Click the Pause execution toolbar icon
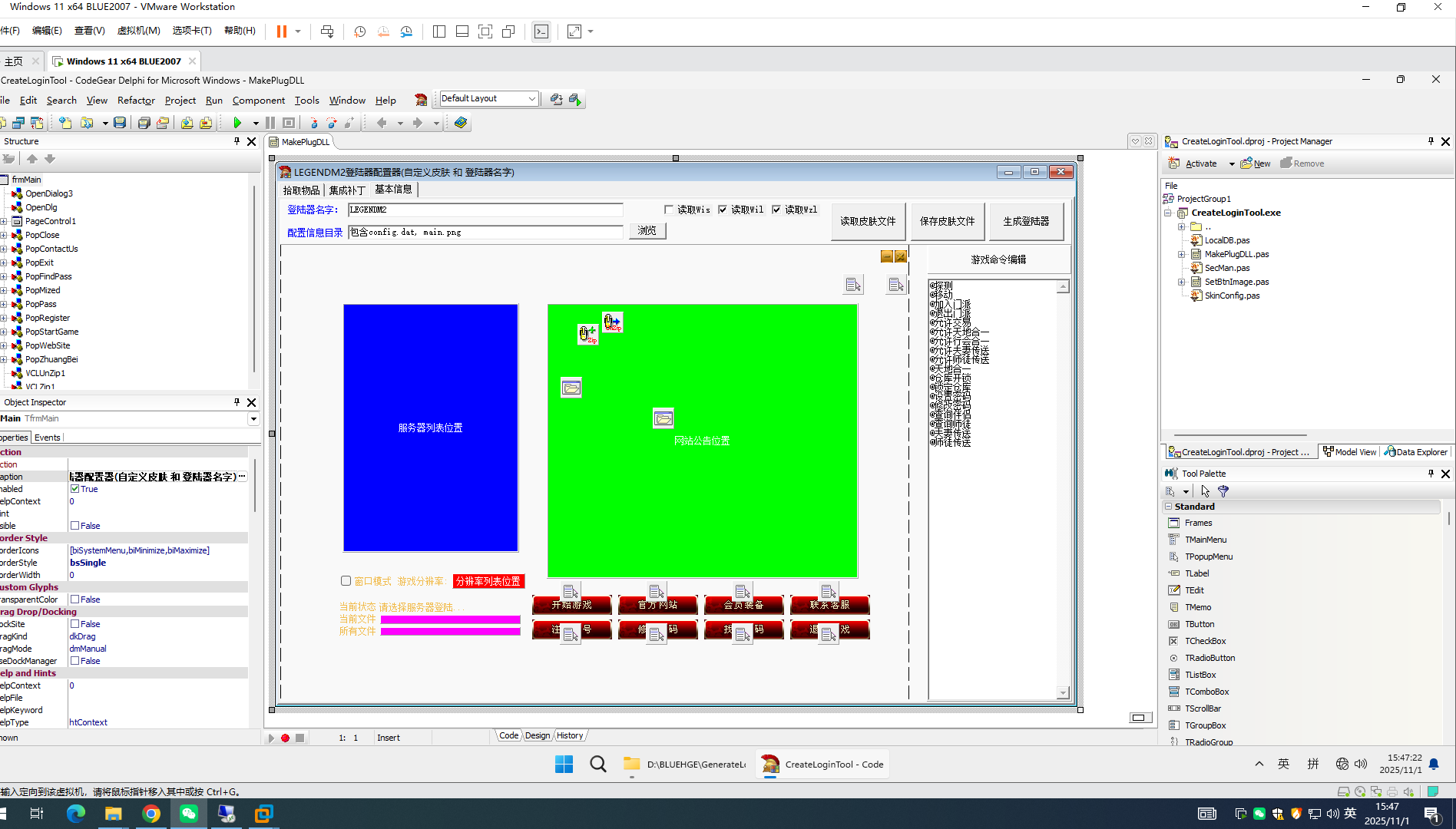The height and width of the screenshot is (829, 1456). pyautogui.click(x=270, y=122)
